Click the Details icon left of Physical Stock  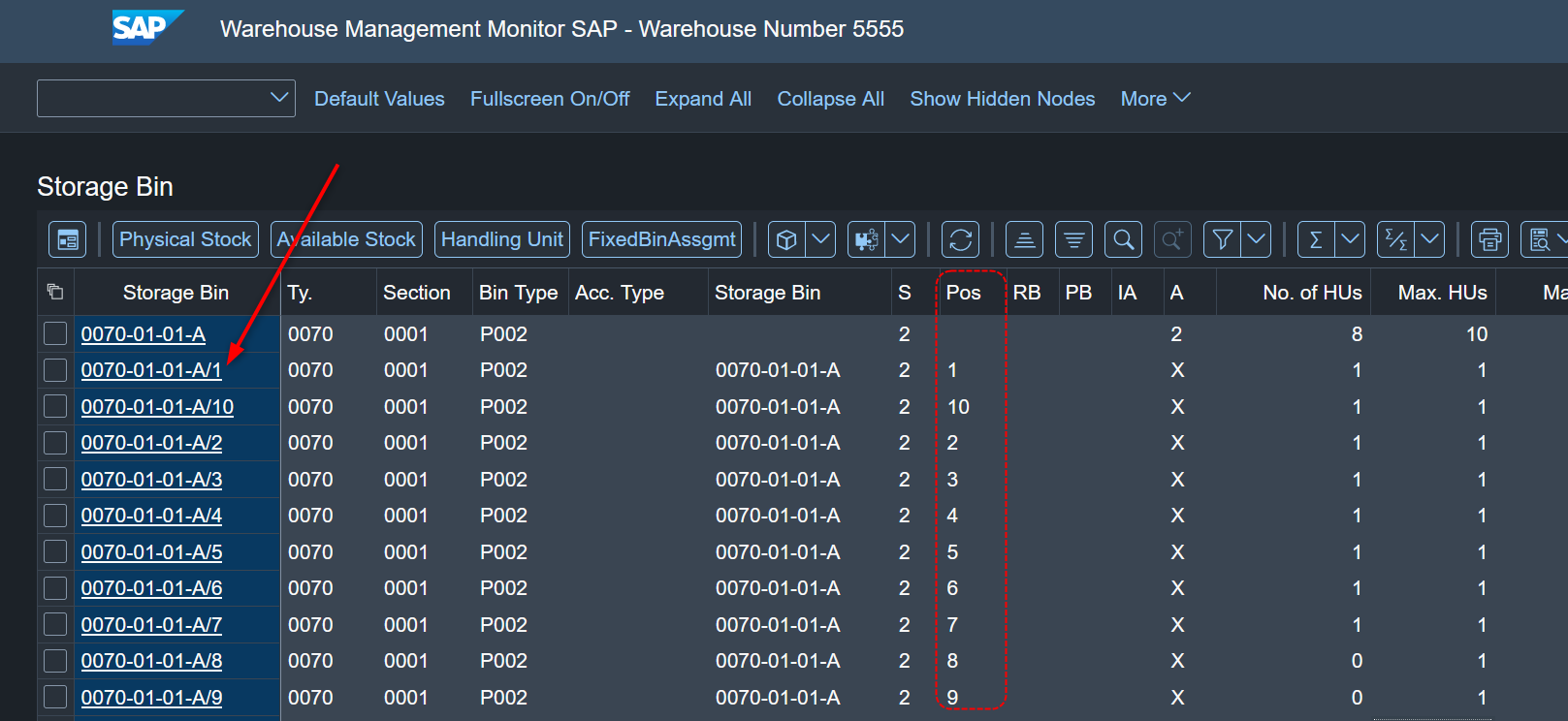click(x=67, y=239)
